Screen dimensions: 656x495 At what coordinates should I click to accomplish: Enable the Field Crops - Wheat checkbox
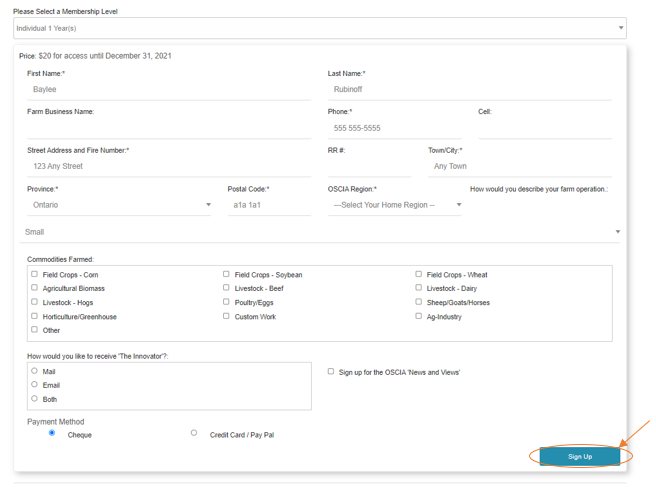[418, 274]
